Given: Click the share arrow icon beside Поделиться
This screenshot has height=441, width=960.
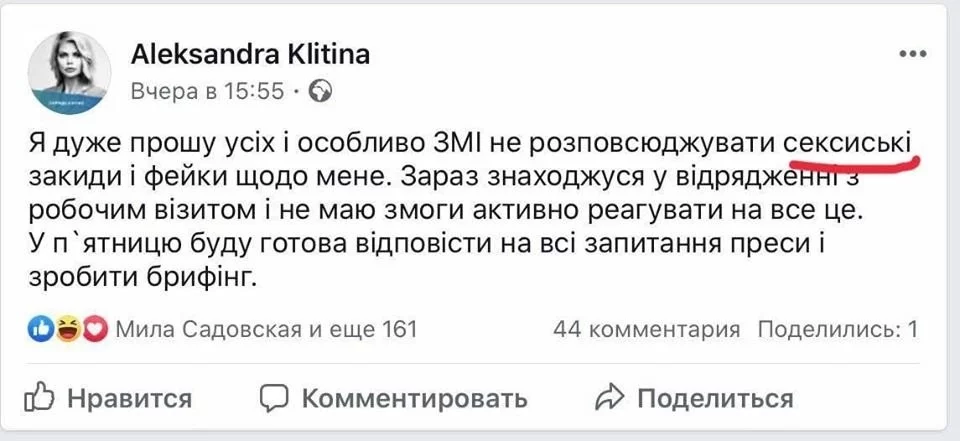Looking at the screenshot, I should coord(609,398).
